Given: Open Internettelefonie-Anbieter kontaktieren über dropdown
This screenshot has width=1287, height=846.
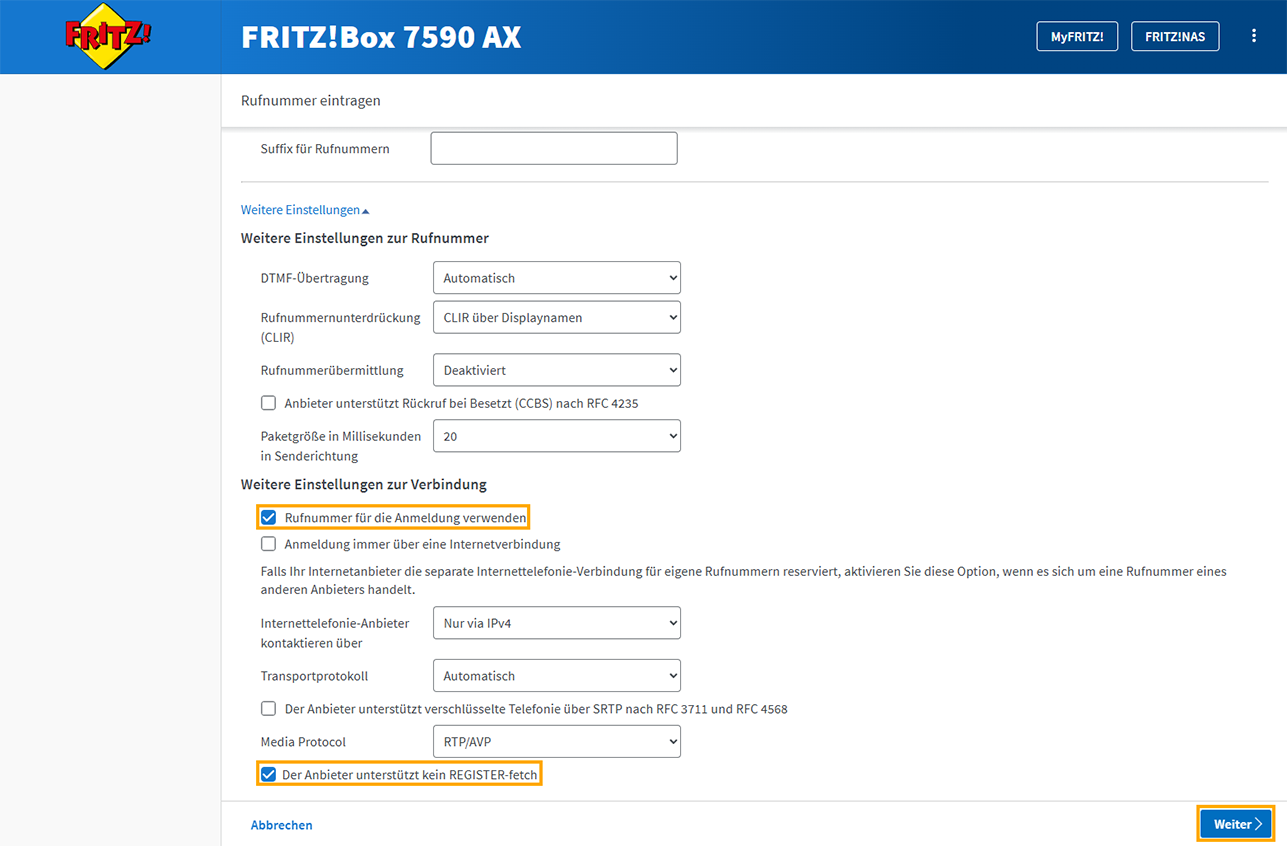Looking at the screenshot, I should point(557,623).
